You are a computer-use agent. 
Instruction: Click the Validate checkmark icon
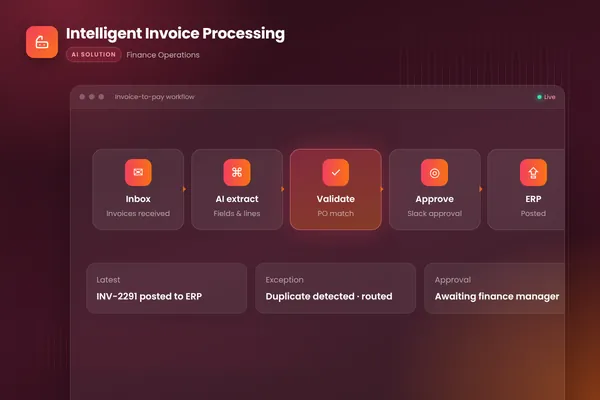(336, 172)
